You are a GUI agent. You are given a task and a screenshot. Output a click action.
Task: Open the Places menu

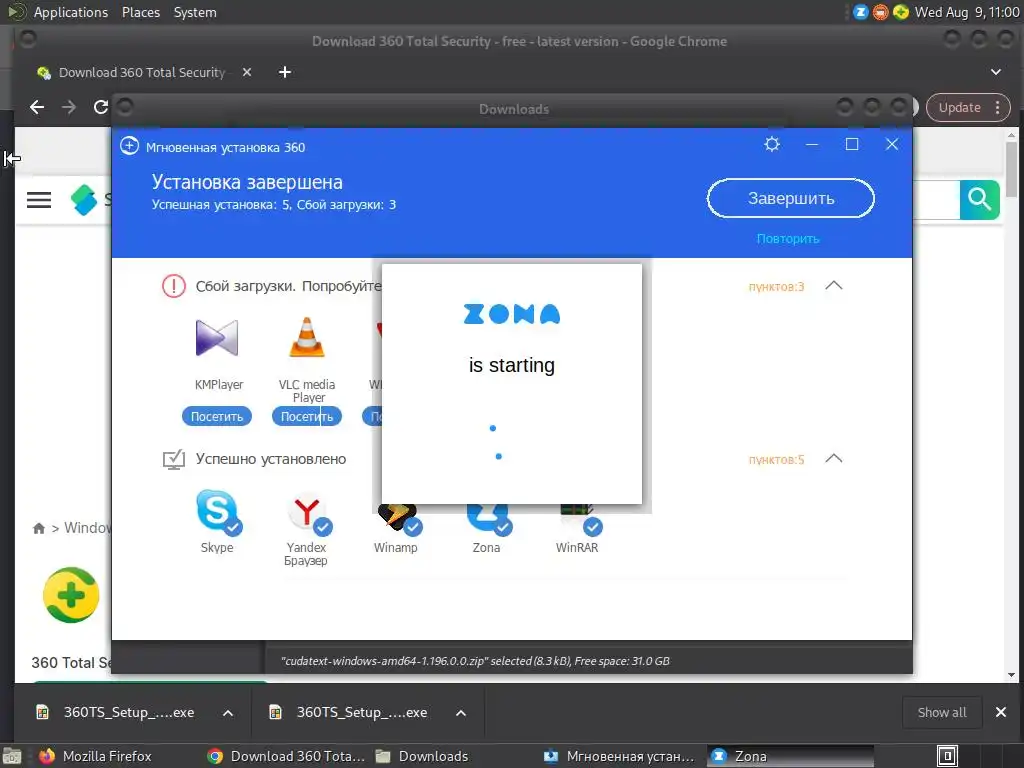click(x=140, y=12)
